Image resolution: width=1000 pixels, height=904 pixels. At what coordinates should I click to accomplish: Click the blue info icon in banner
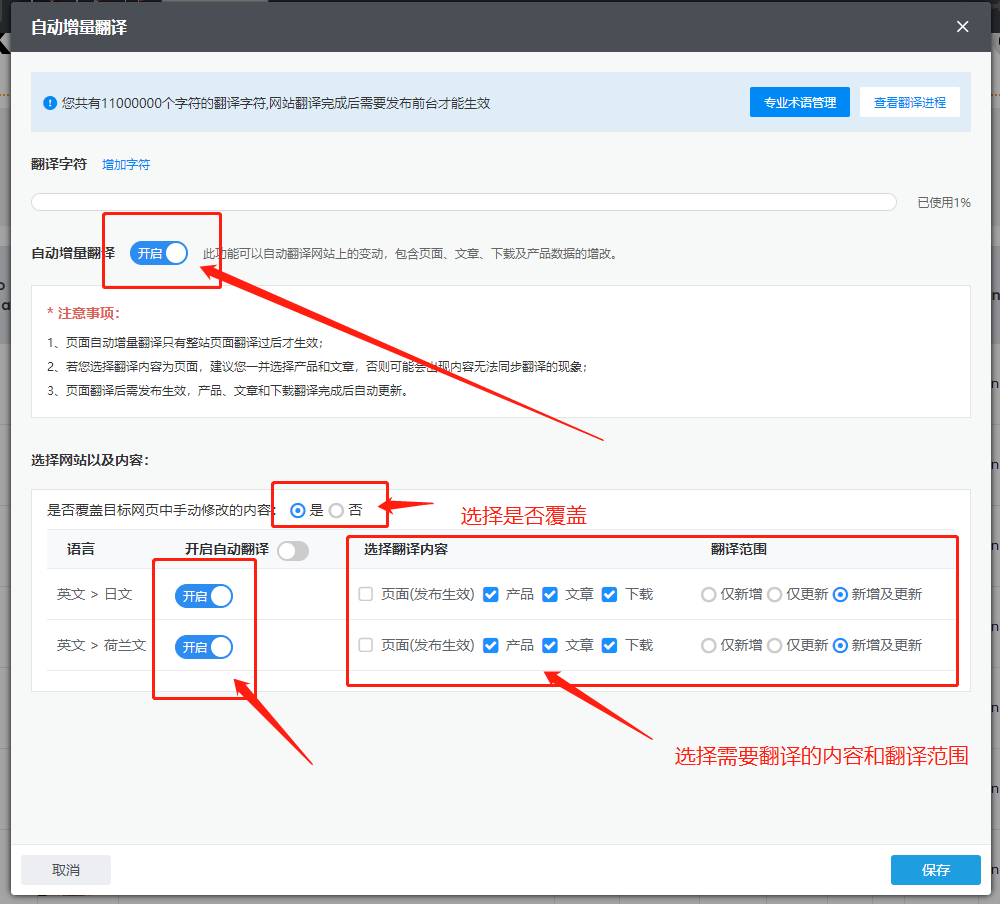50,103
